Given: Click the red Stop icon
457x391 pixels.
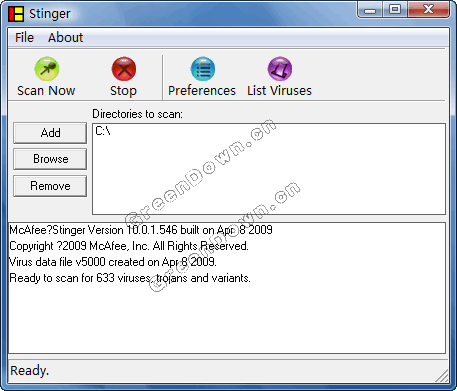Looking at the screenshot, I should (x=124, y=69).
